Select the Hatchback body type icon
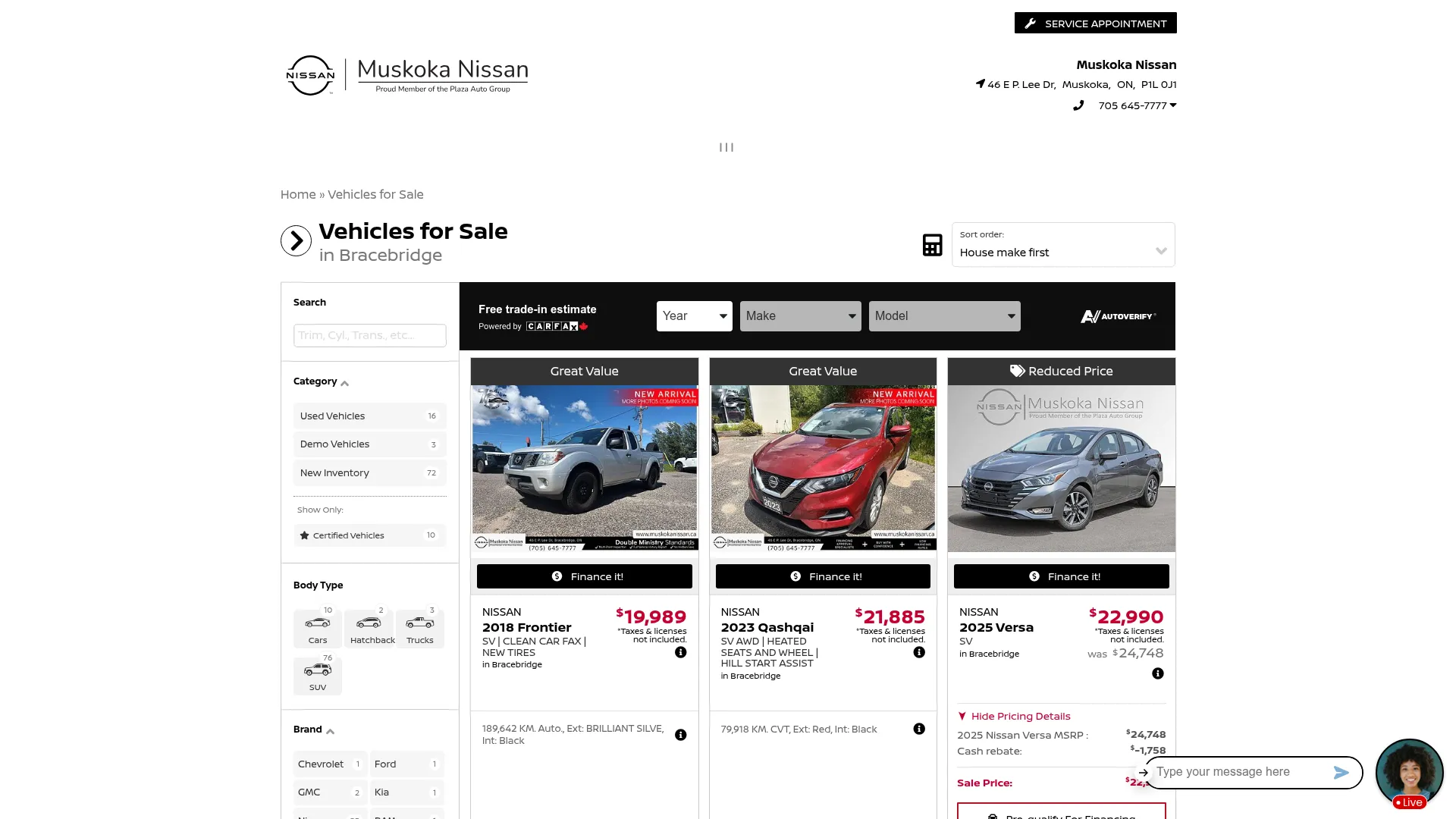This screenshot has height=819, width=1456. 369,629
